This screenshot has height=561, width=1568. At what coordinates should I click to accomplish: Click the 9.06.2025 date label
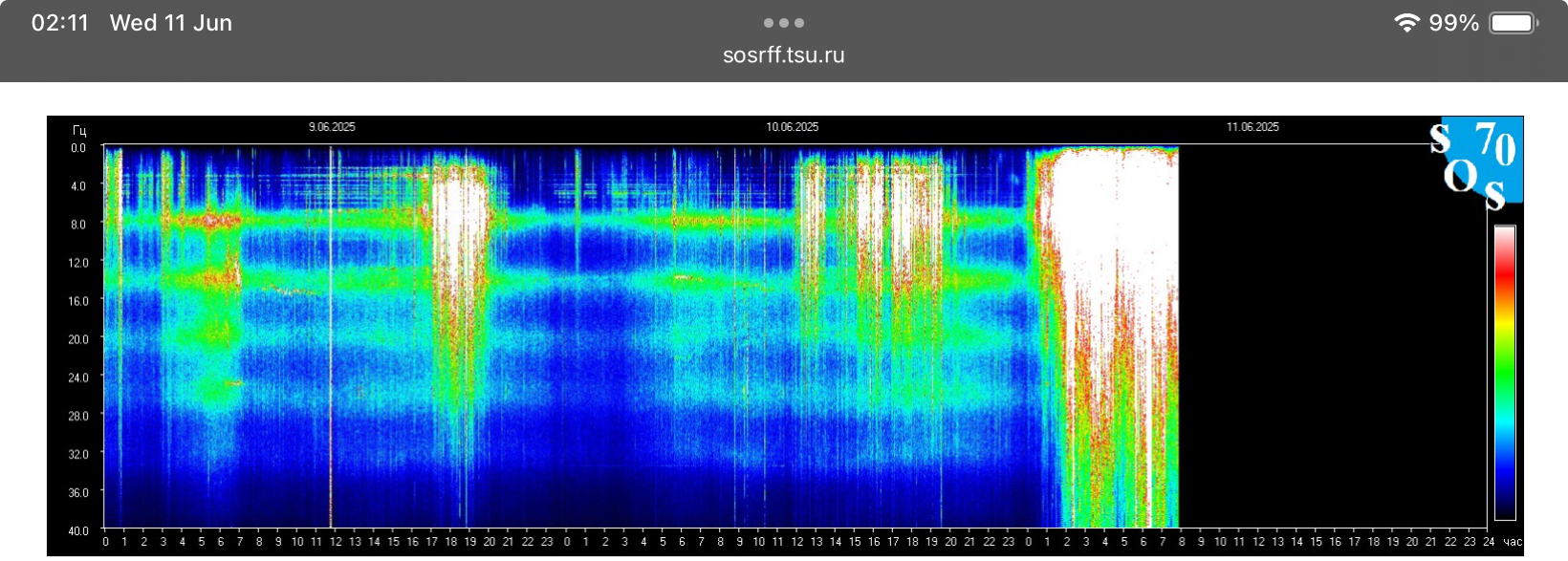pos(332,127)
